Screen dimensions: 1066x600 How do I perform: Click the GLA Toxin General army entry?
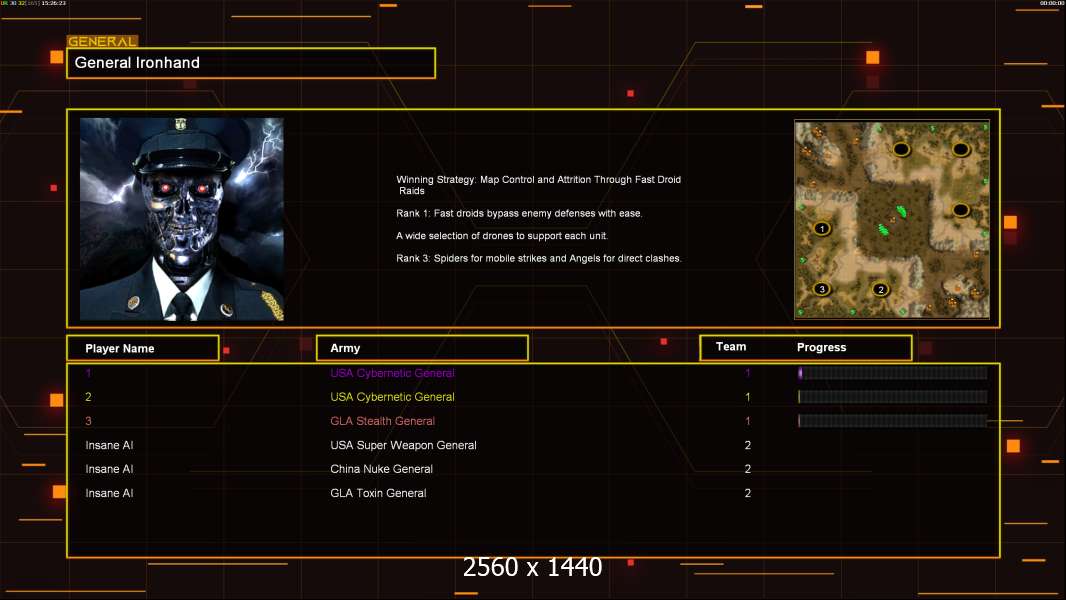click(x=378, y=493)
